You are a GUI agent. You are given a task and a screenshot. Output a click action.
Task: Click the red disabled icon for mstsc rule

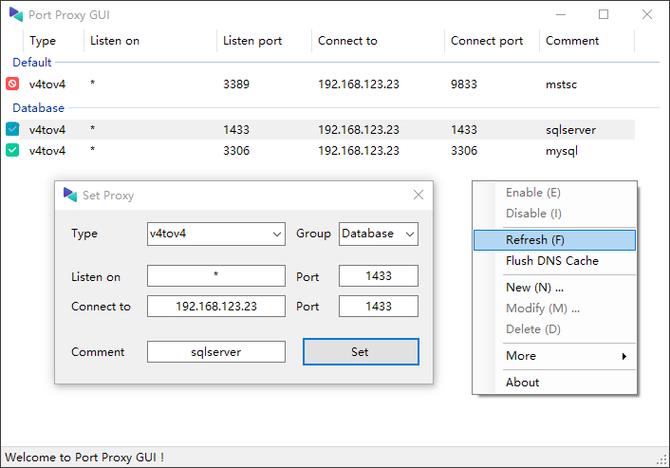pyautogui.click(x=12, y=83)
